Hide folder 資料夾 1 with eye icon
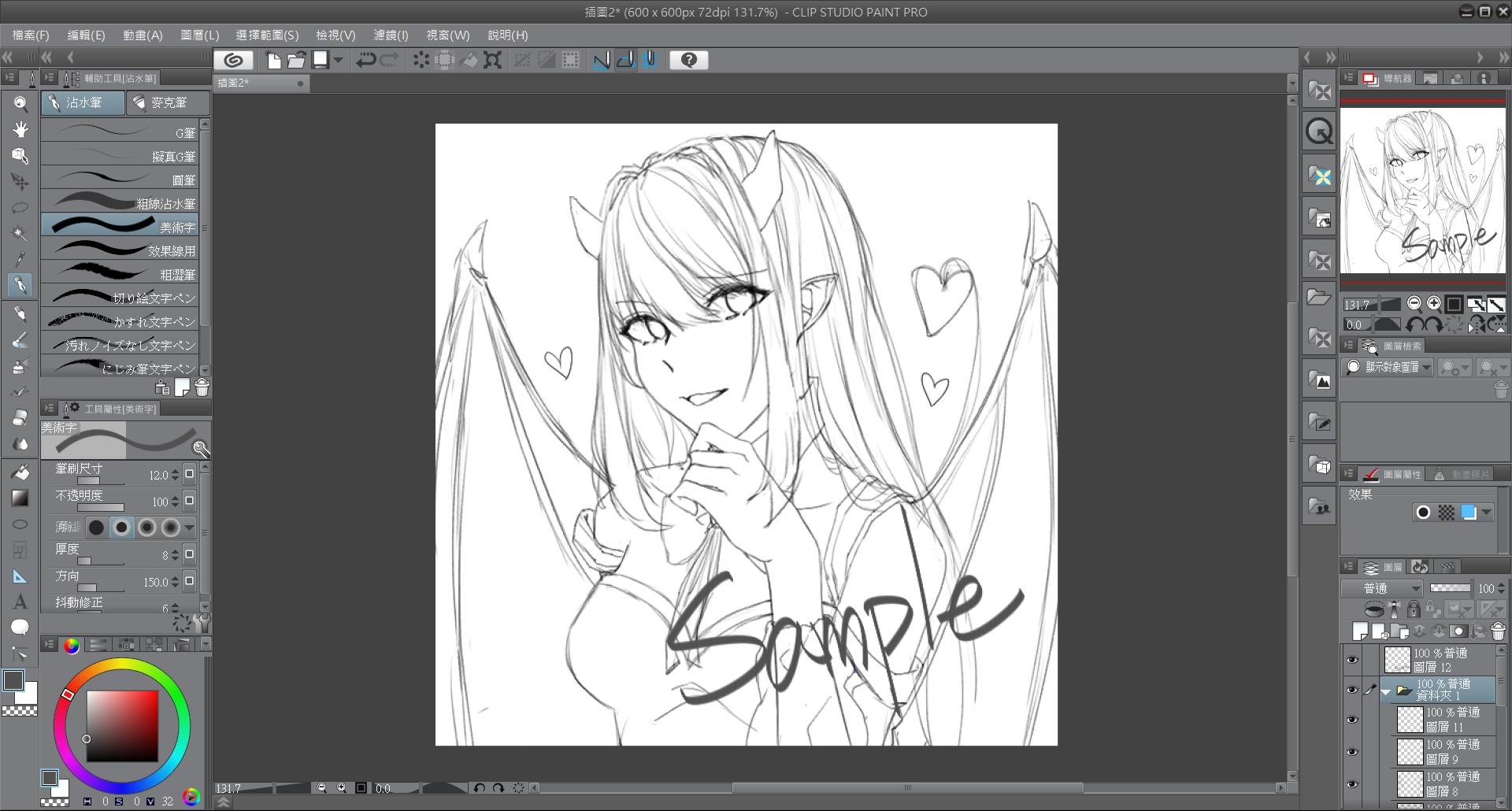The height and width of the screenshot is (811, 1512). [x=1353, y=690]
